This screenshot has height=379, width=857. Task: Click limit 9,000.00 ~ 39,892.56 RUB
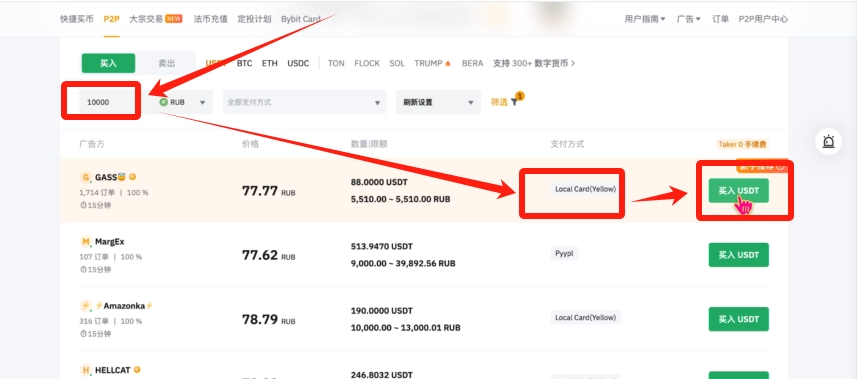(403, 264)
